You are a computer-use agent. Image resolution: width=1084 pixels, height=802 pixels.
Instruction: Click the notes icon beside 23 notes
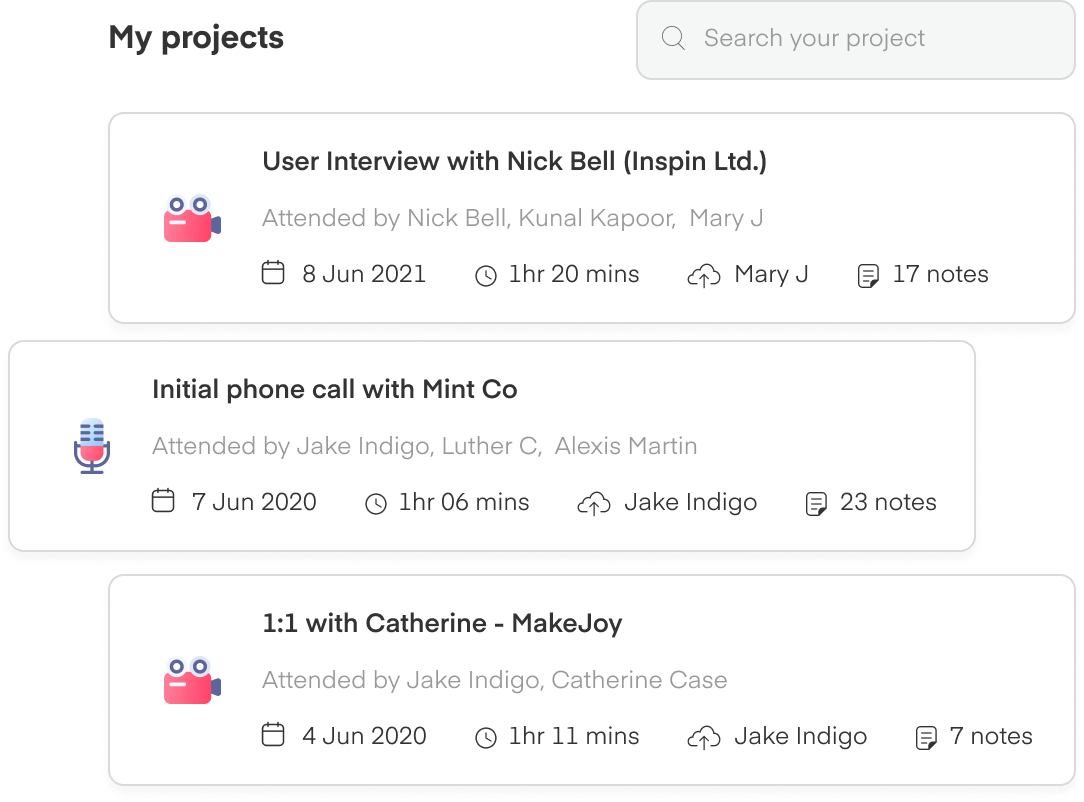pos(816,504)
